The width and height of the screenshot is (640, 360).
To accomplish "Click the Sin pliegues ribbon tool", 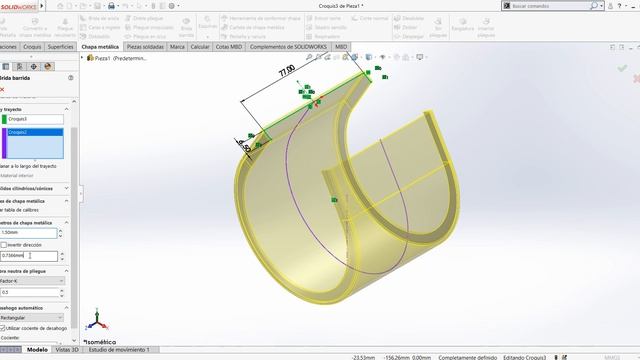I will (438, 27).
